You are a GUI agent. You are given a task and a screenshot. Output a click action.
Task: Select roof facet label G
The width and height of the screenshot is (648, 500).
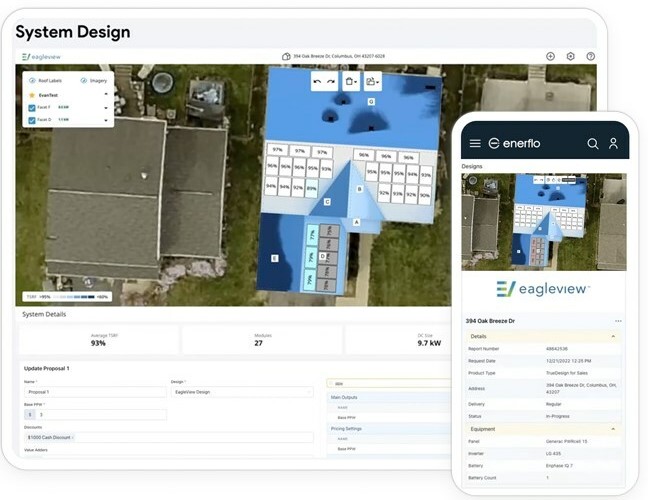[x=371, y=102]
